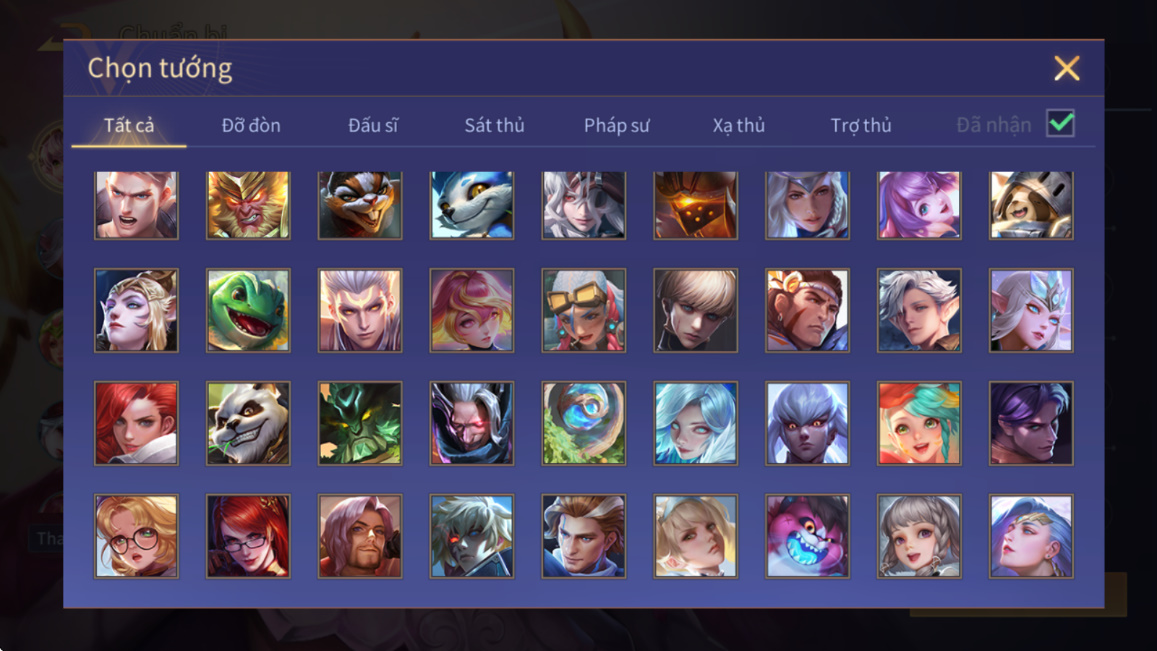Select the Đấu sĩ tab

tap(373, 125)
